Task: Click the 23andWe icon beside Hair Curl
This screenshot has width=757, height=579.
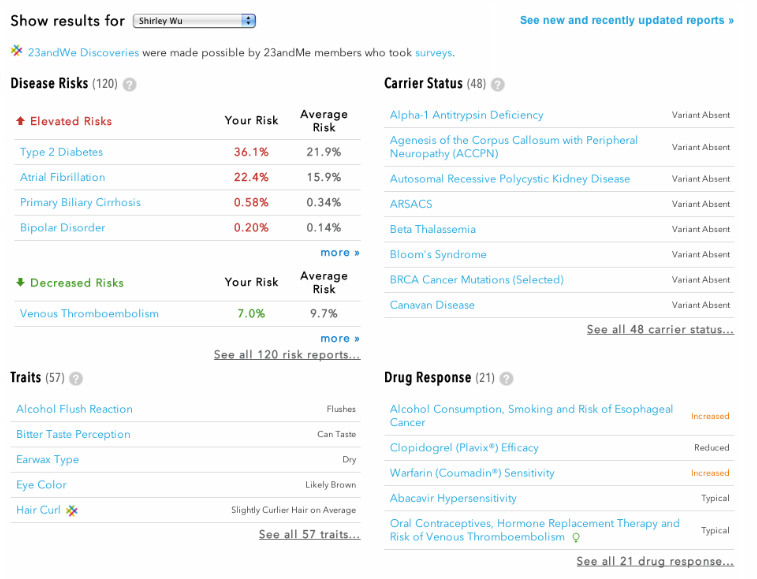Action: click(71, 510)
